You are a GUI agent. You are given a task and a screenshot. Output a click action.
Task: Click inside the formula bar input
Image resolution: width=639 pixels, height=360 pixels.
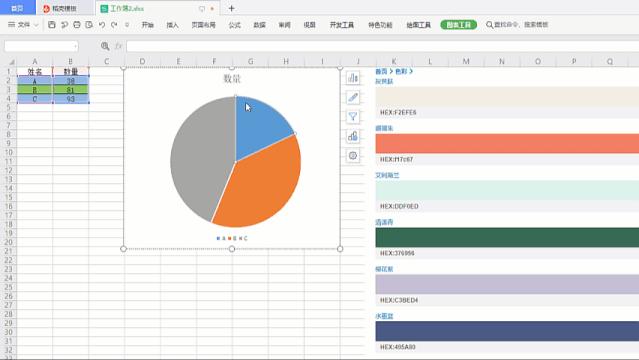coord(382,46)
